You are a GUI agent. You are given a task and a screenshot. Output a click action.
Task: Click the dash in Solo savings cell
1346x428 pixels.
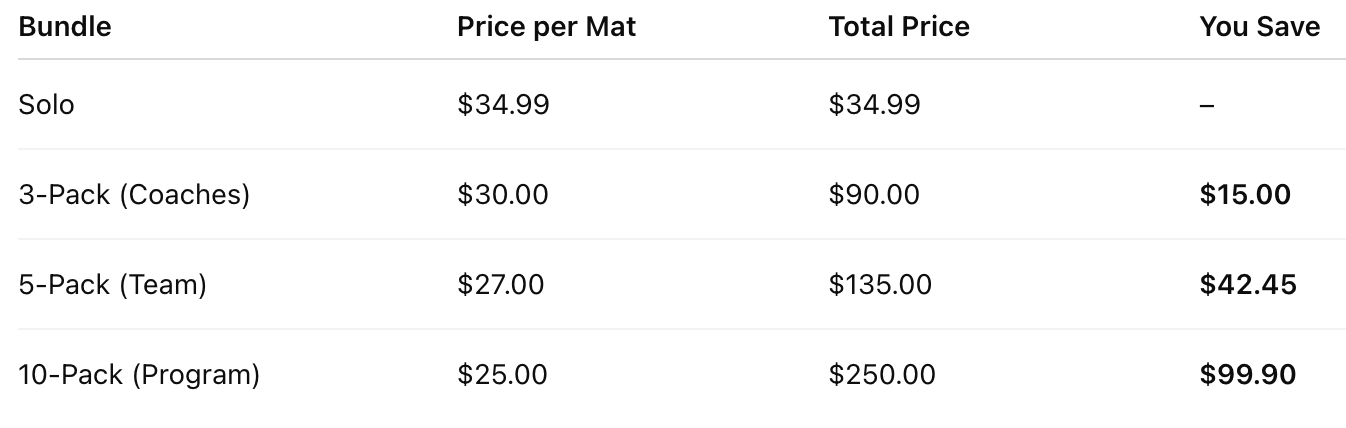1207,105
